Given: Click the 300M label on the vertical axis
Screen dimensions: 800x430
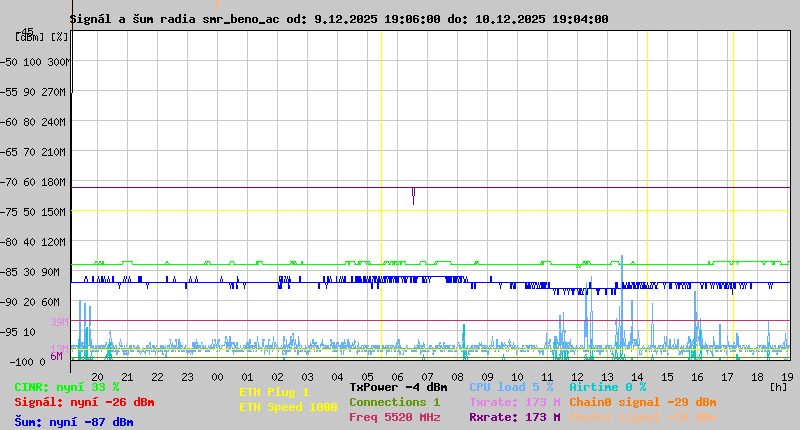Looking at the screenshot, I should 58,62.
